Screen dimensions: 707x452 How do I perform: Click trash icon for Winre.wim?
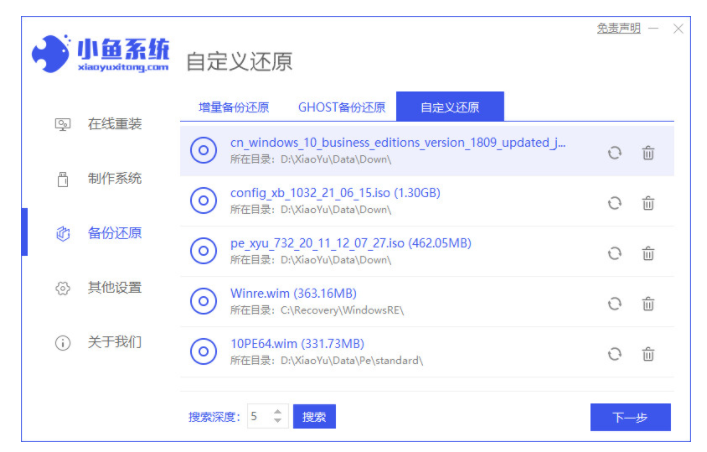pos(648,303)
